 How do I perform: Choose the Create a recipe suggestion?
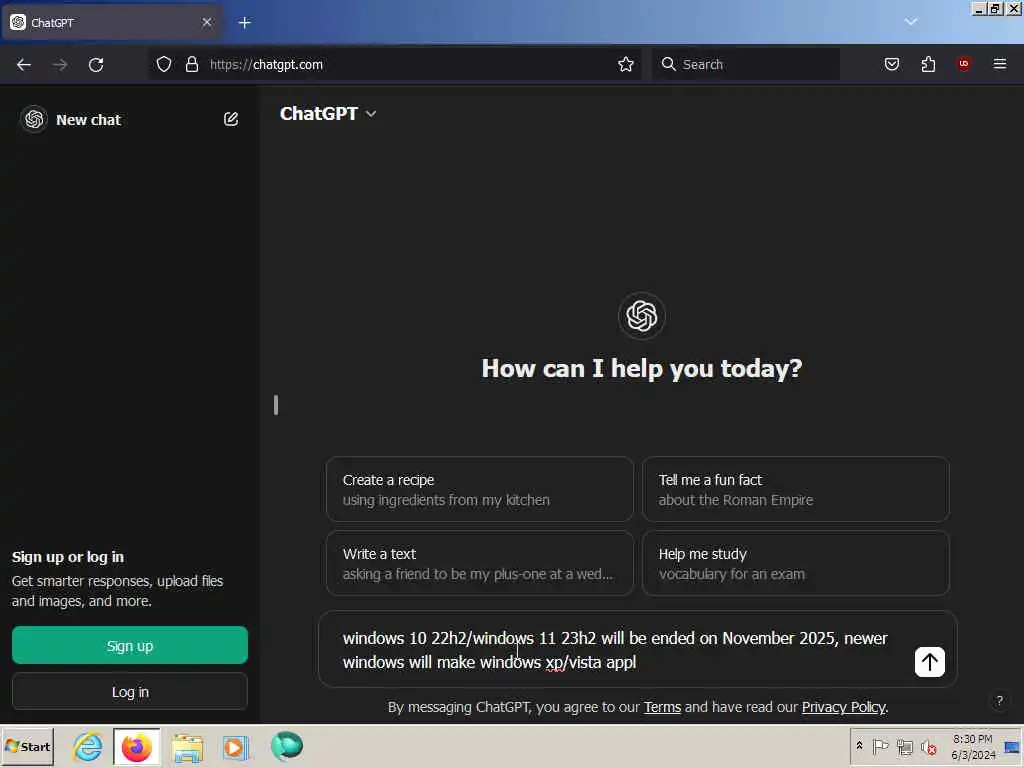coord(480,489)
